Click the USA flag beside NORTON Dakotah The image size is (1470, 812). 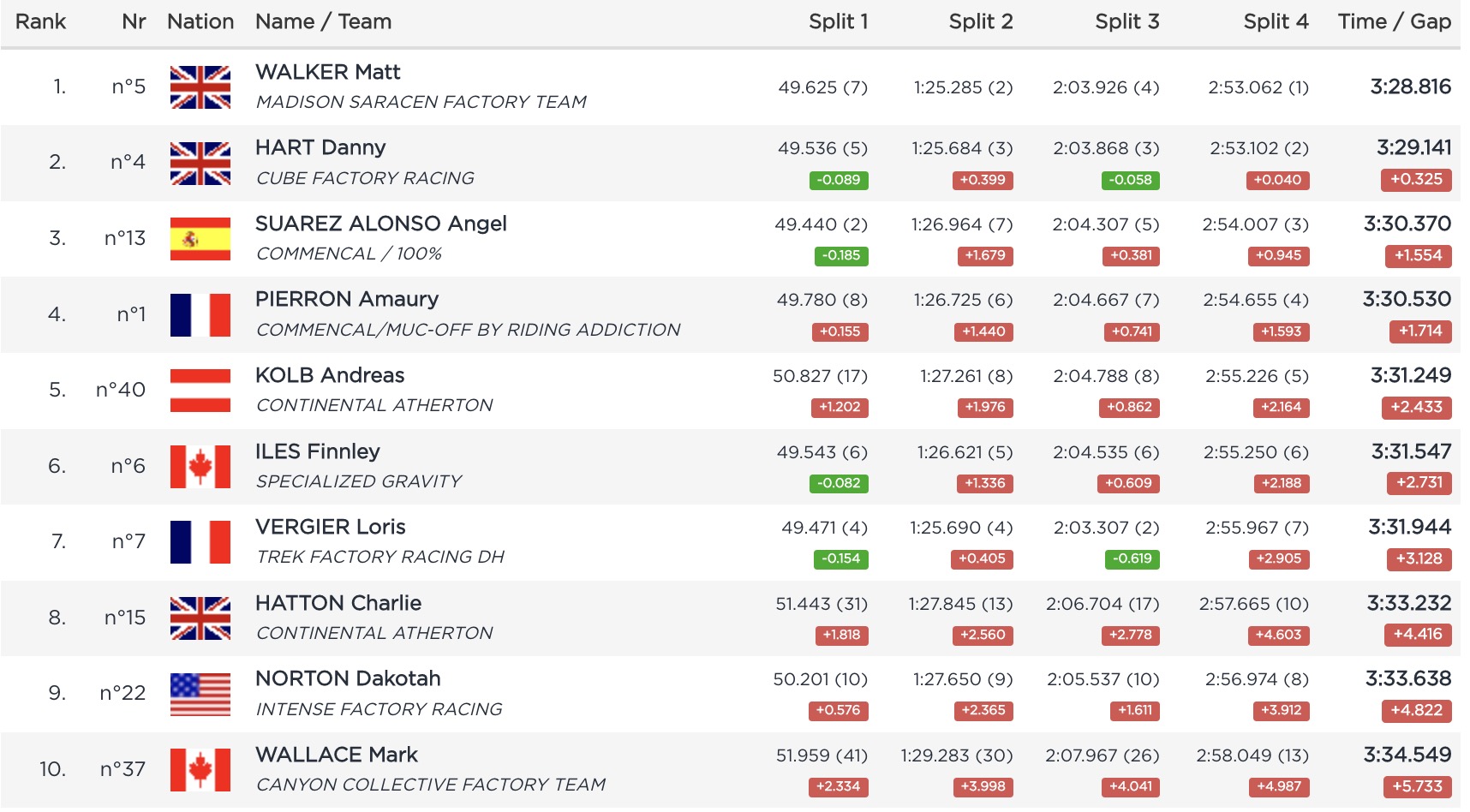[x=200, y=694]
